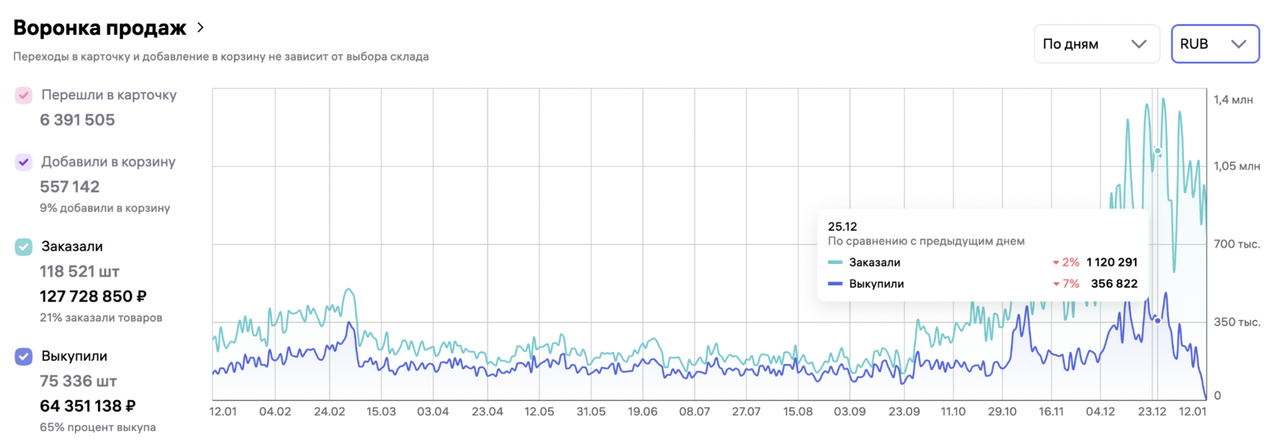The width and height of the screenshot is (1279, 448).
Task: Click the red -2% change indicator in tooltip
Action: click(1065, 263)
